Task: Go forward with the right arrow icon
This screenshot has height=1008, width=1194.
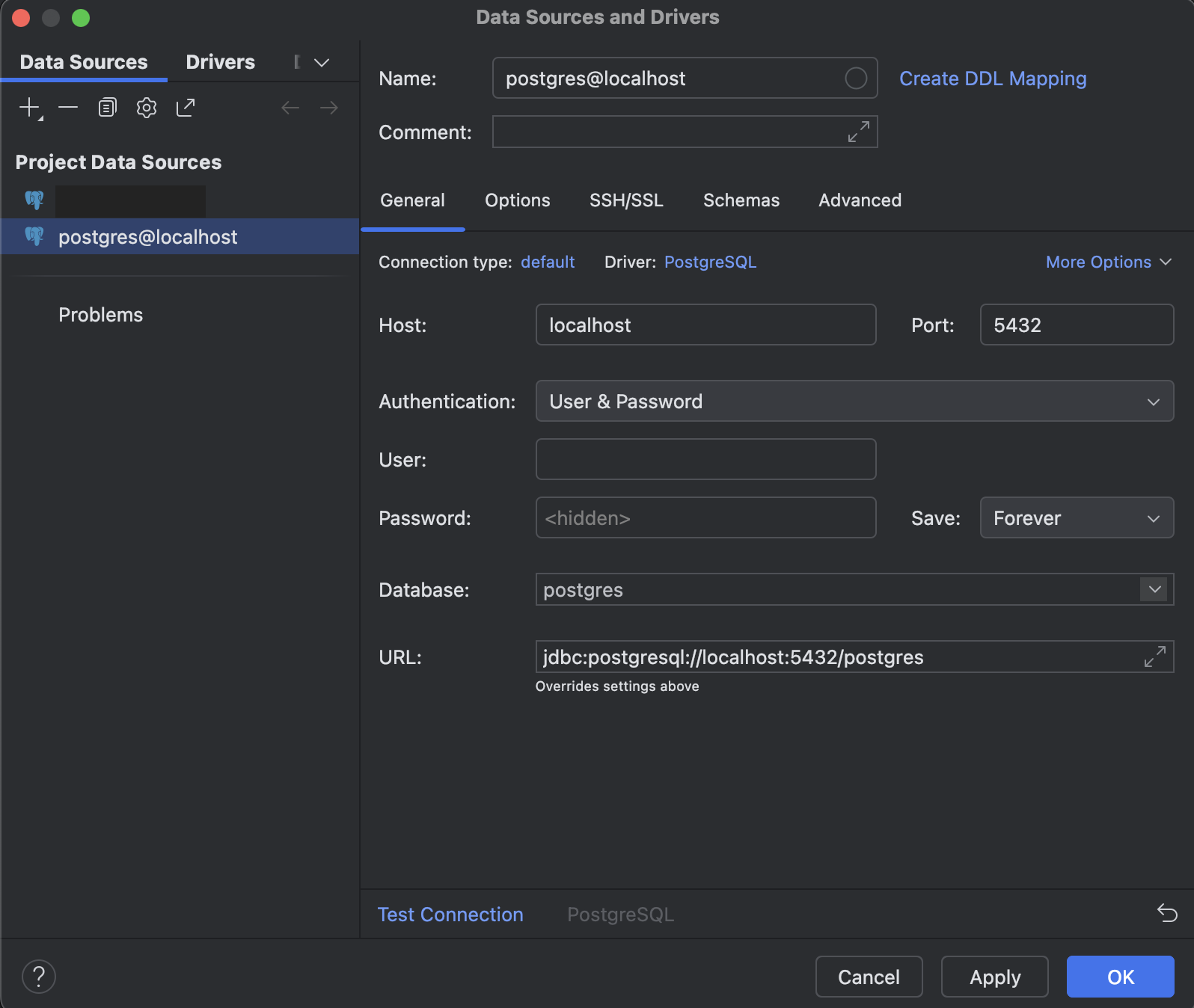Action: 329,108
